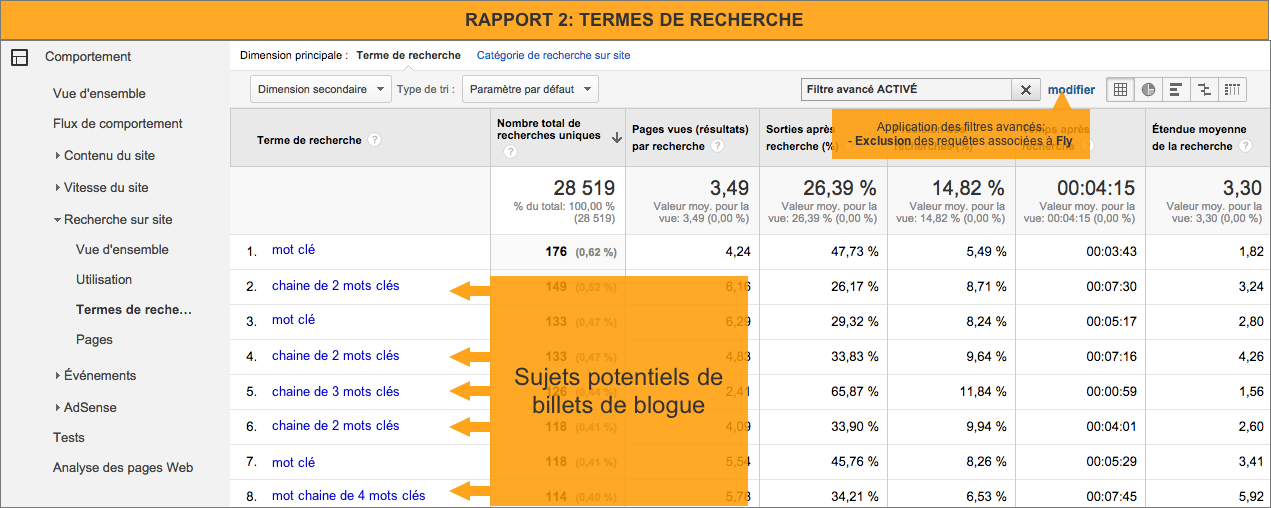The height and width of the screenshot is (508, 1271).
Task: Switch to performance bar view icon
Action: 1176,89
